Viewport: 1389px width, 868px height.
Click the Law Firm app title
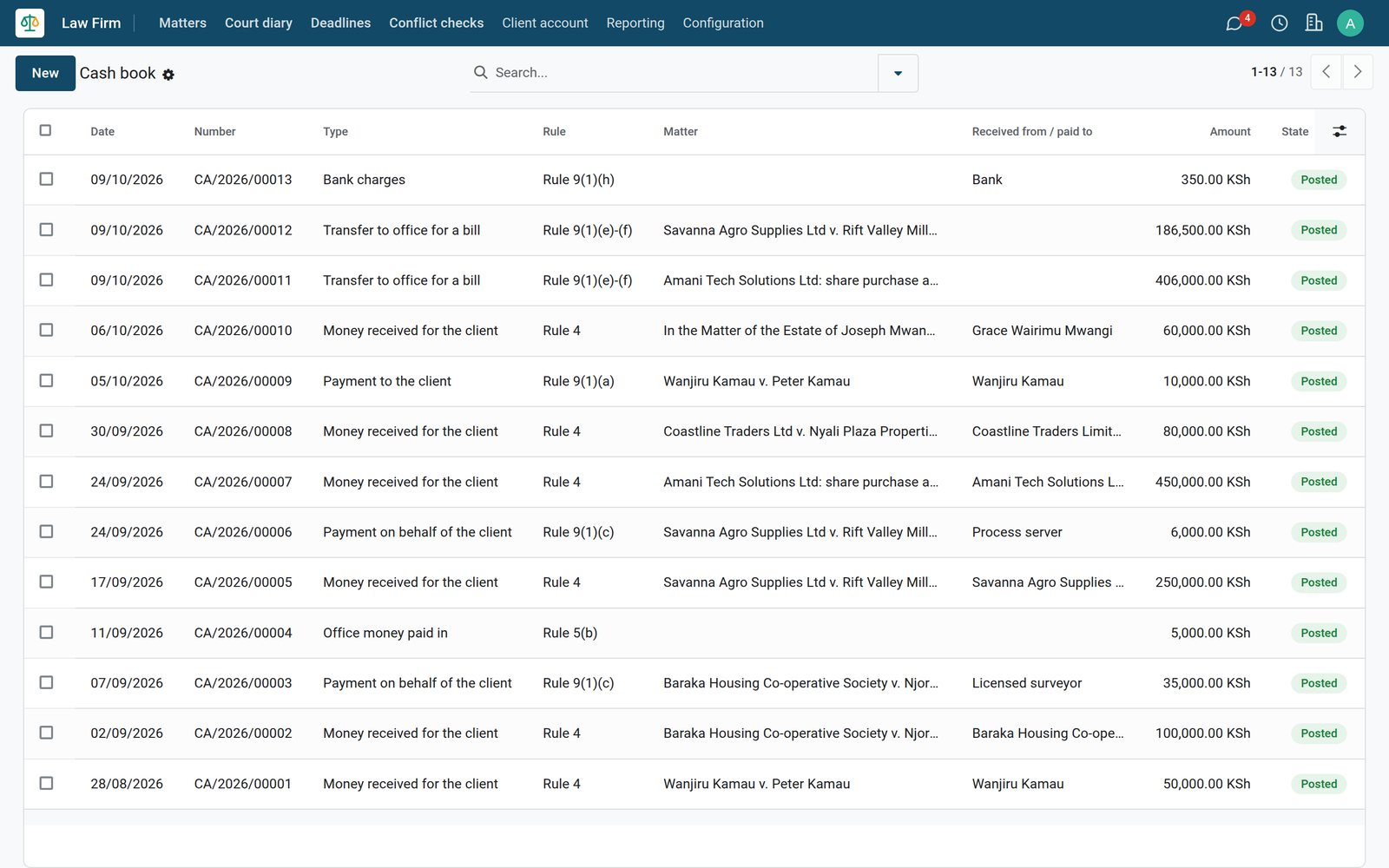coord(91,23)
